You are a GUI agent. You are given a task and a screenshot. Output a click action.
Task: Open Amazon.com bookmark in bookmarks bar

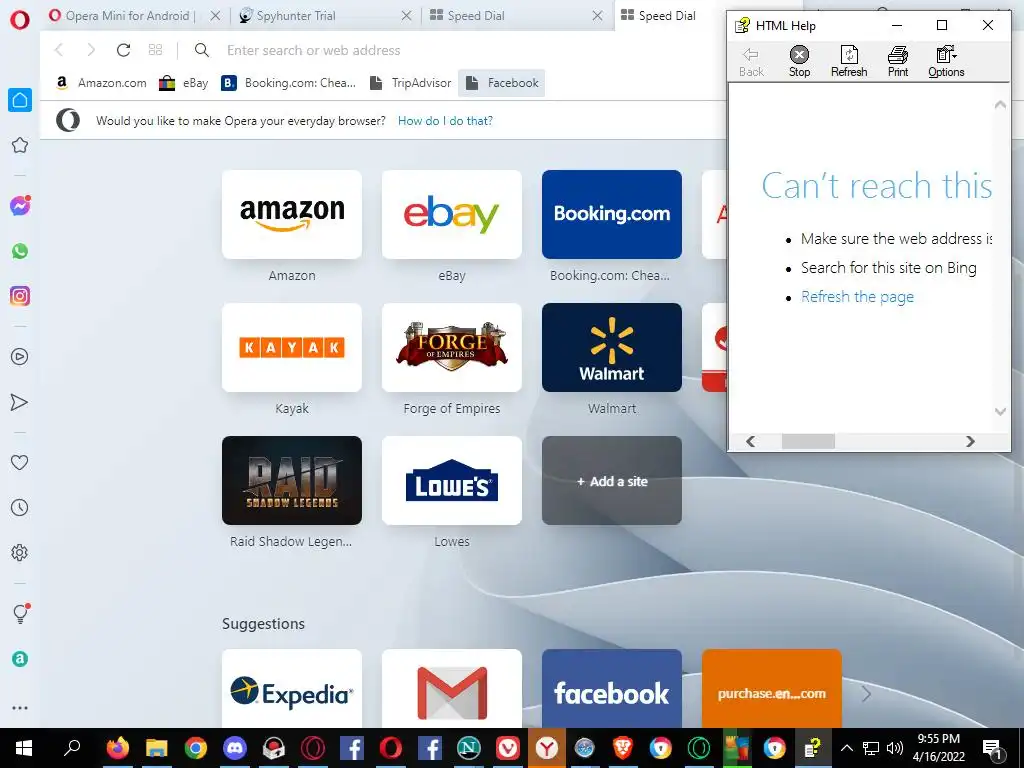pos(101,83)
